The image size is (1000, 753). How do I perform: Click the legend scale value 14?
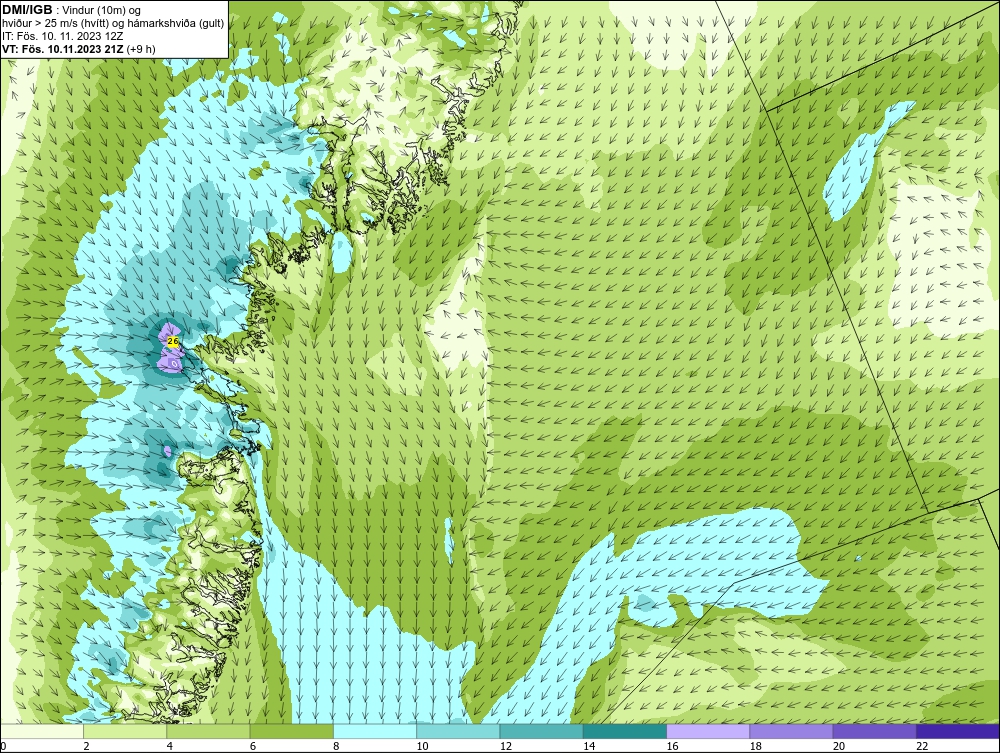(589, 747)
